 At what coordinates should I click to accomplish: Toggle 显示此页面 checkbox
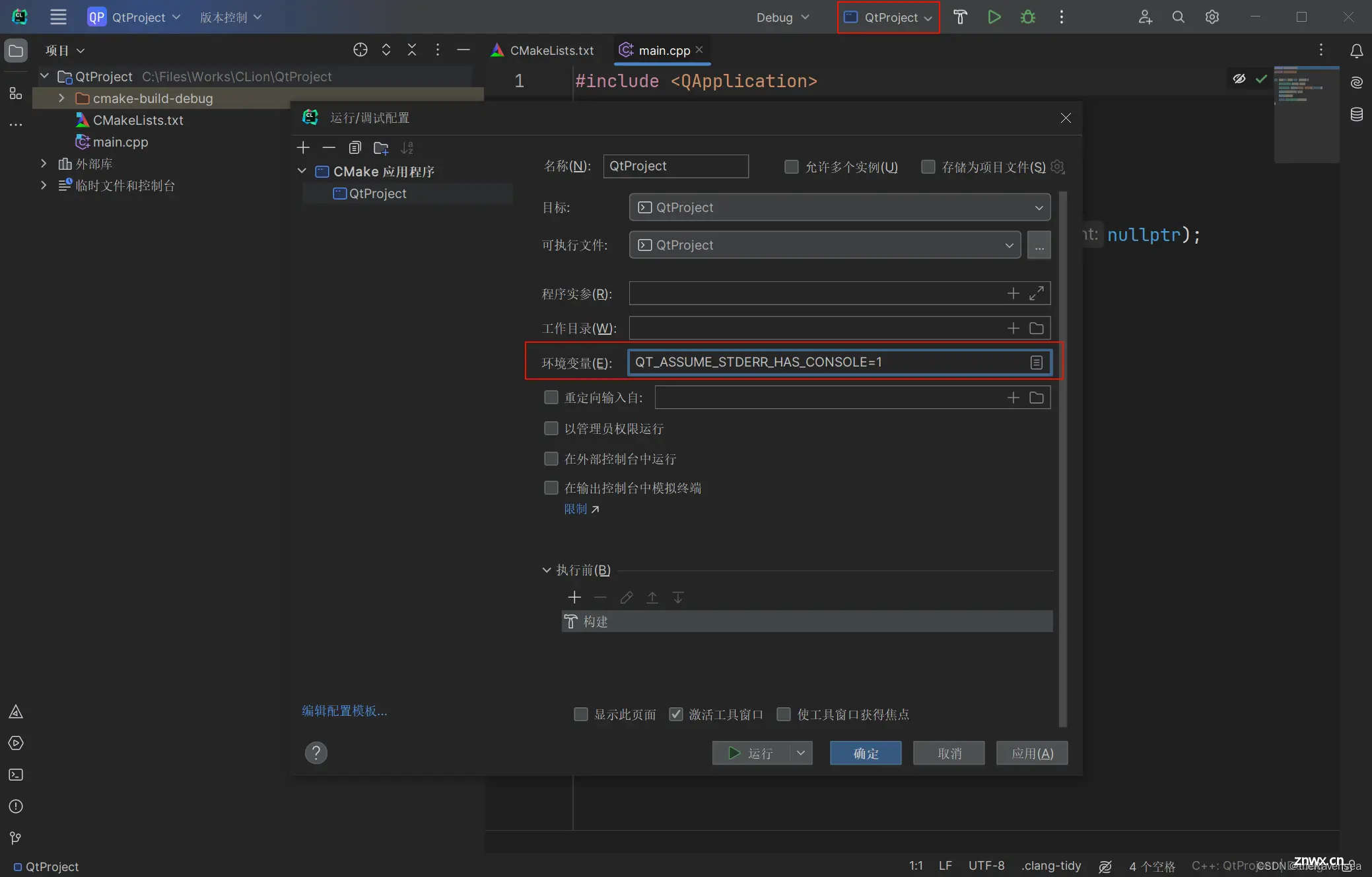tap(580, 714)
